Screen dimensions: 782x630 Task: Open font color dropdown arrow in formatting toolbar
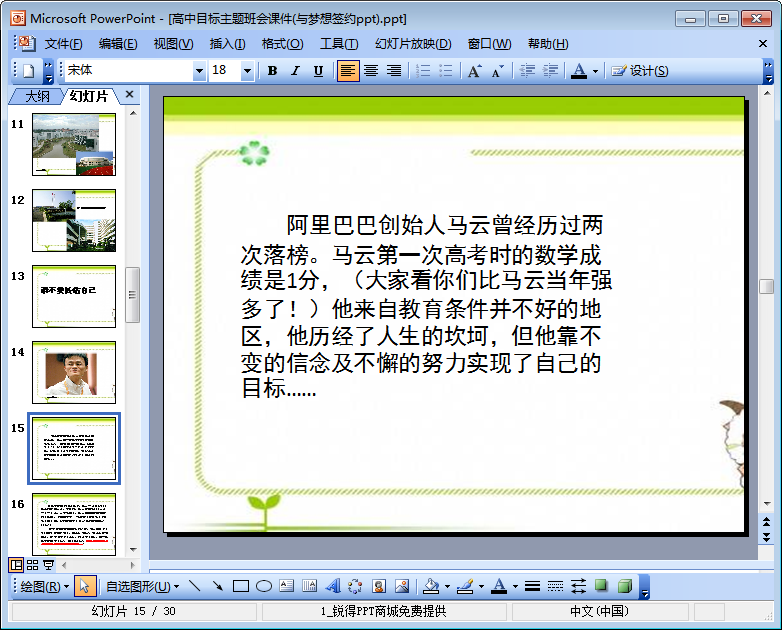tap(595, 71)
